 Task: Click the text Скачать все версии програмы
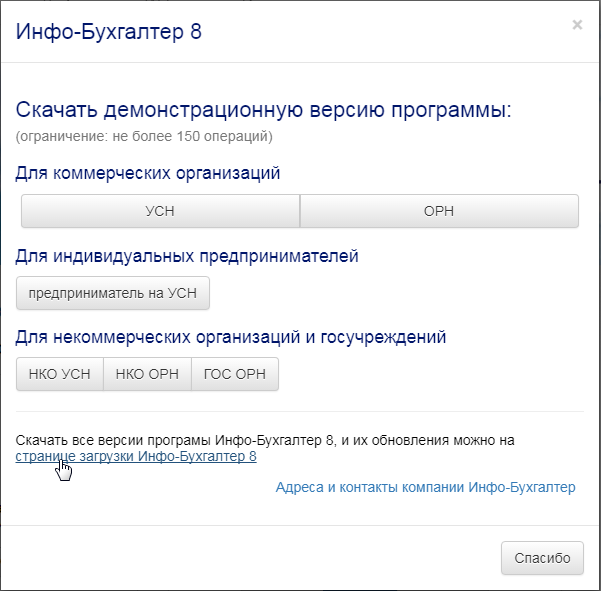(x=113, y=440)
